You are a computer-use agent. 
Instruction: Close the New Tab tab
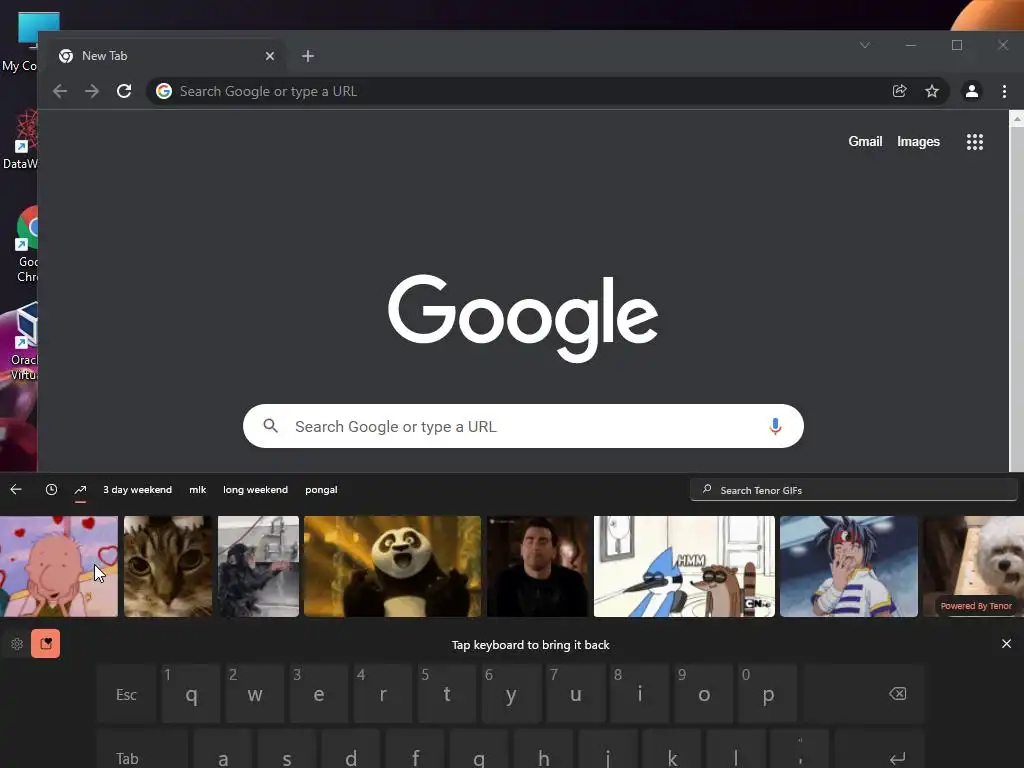click(270, 56)
